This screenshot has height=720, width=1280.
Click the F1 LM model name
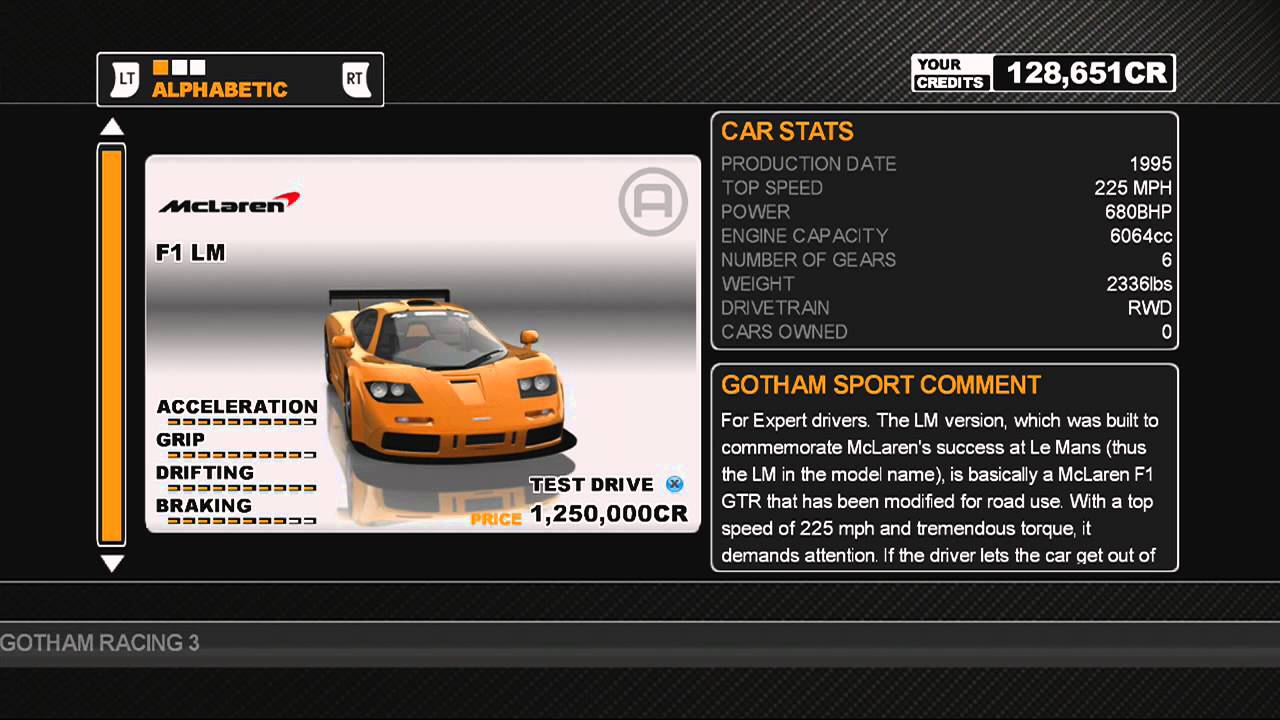(x=190, y=253)
